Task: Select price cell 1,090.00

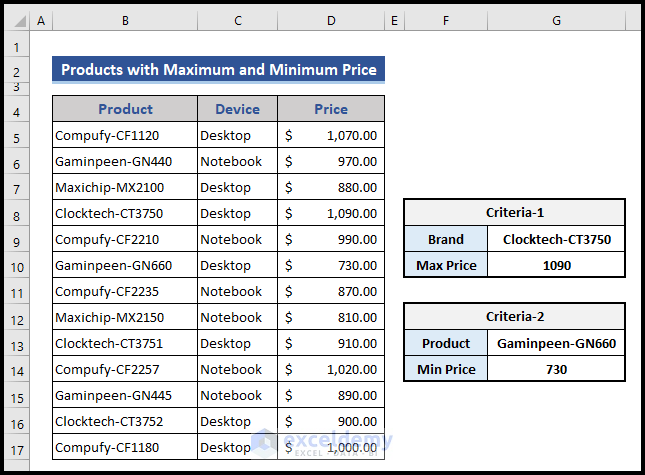Action: 331,213
